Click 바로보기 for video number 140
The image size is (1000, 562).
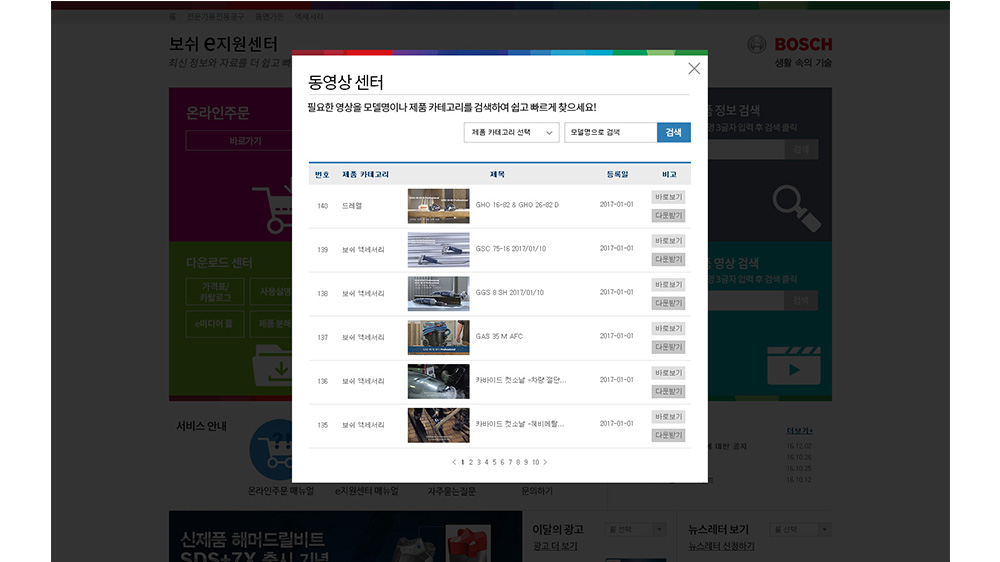668,197
